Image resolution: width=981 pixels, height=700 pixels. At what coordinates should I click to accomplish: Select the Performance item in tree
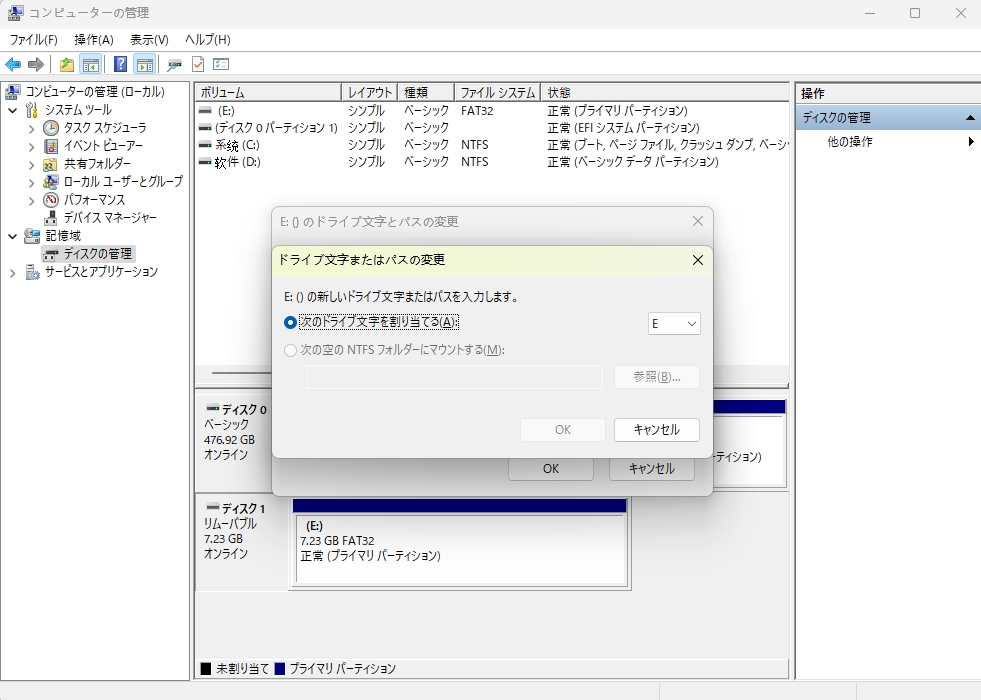point(95,200)
